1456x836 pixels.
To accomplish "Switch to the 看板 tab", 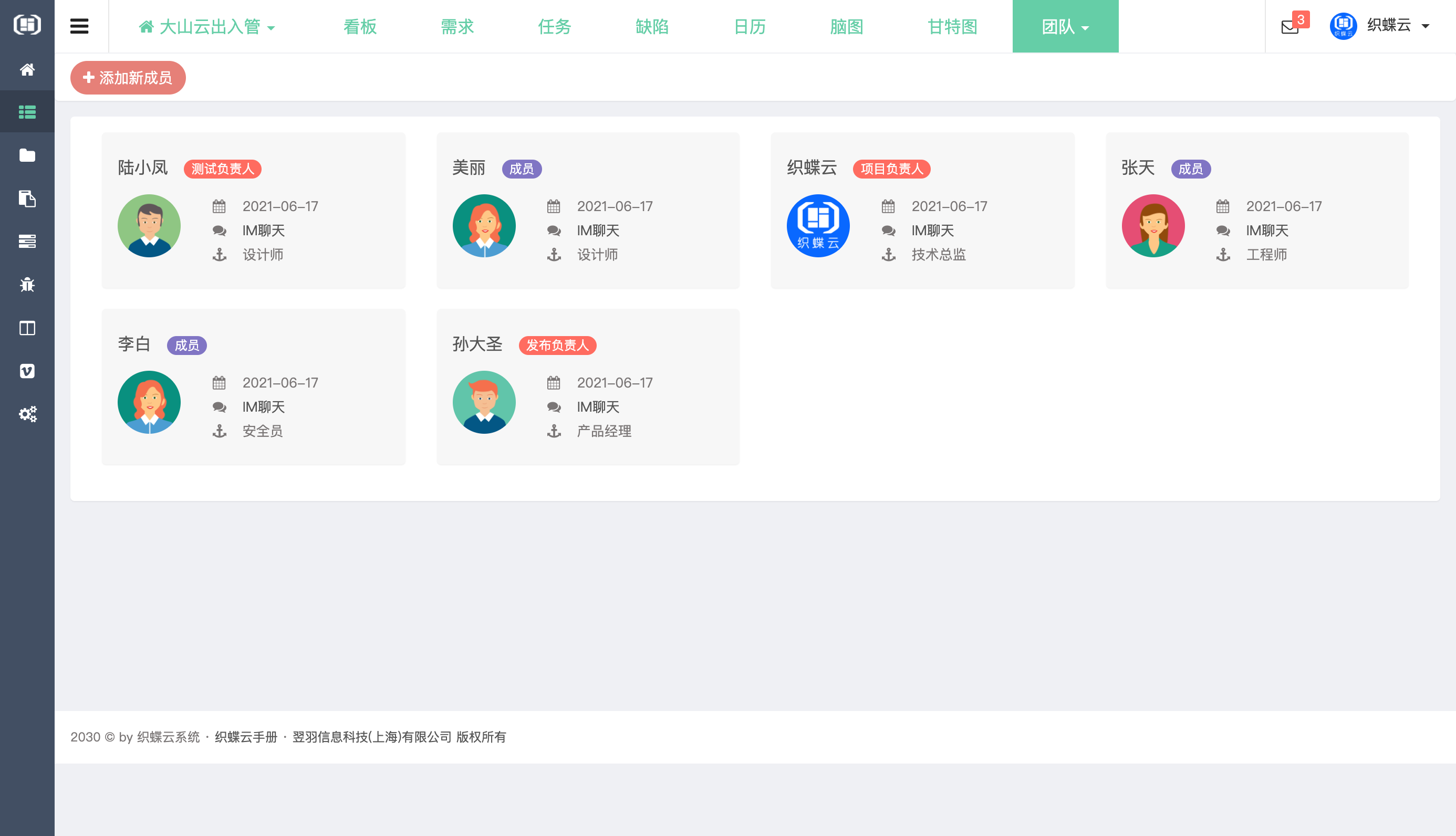I will coord(360,26).
